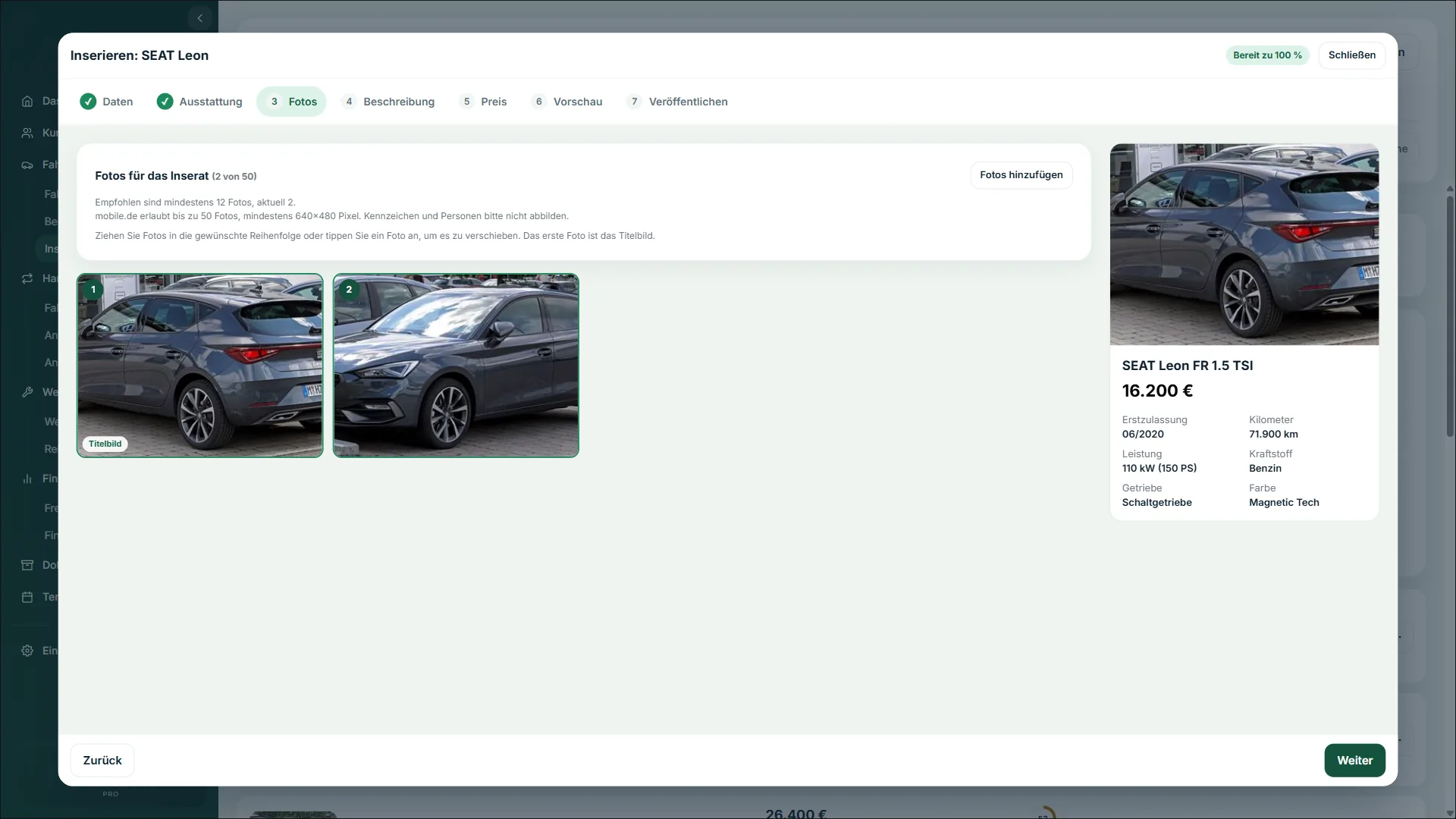Click the bar chart finance icon in the sidebar
1456x819 pixels.
pos(27,479)
